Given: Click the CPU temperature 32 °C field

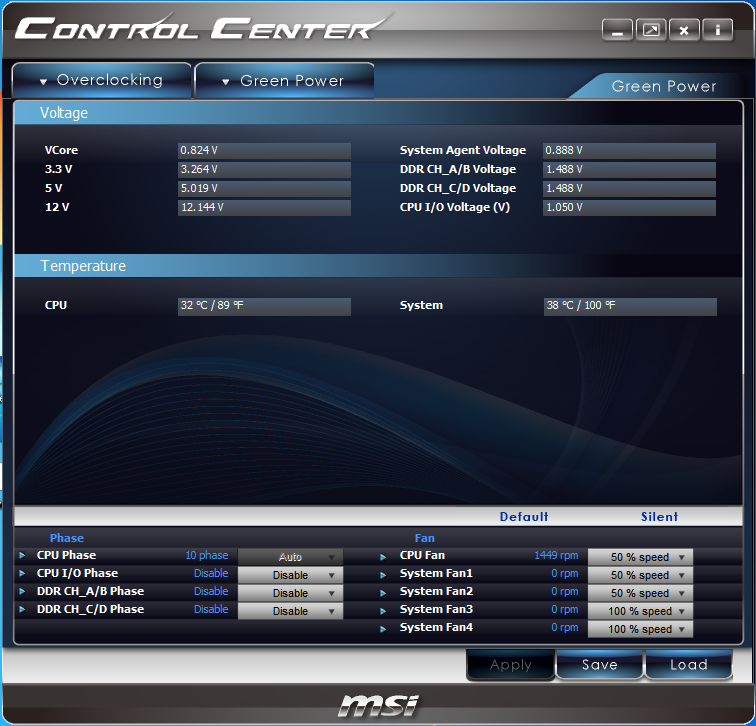Looking at the screenshot, I should (264, 307).
